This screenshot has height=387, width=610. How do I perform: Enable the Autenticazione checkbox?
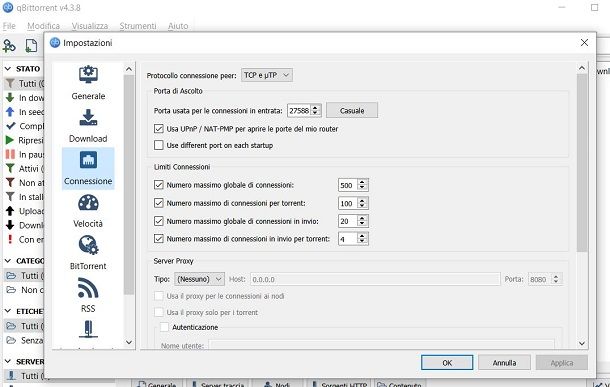click(165, 327)
